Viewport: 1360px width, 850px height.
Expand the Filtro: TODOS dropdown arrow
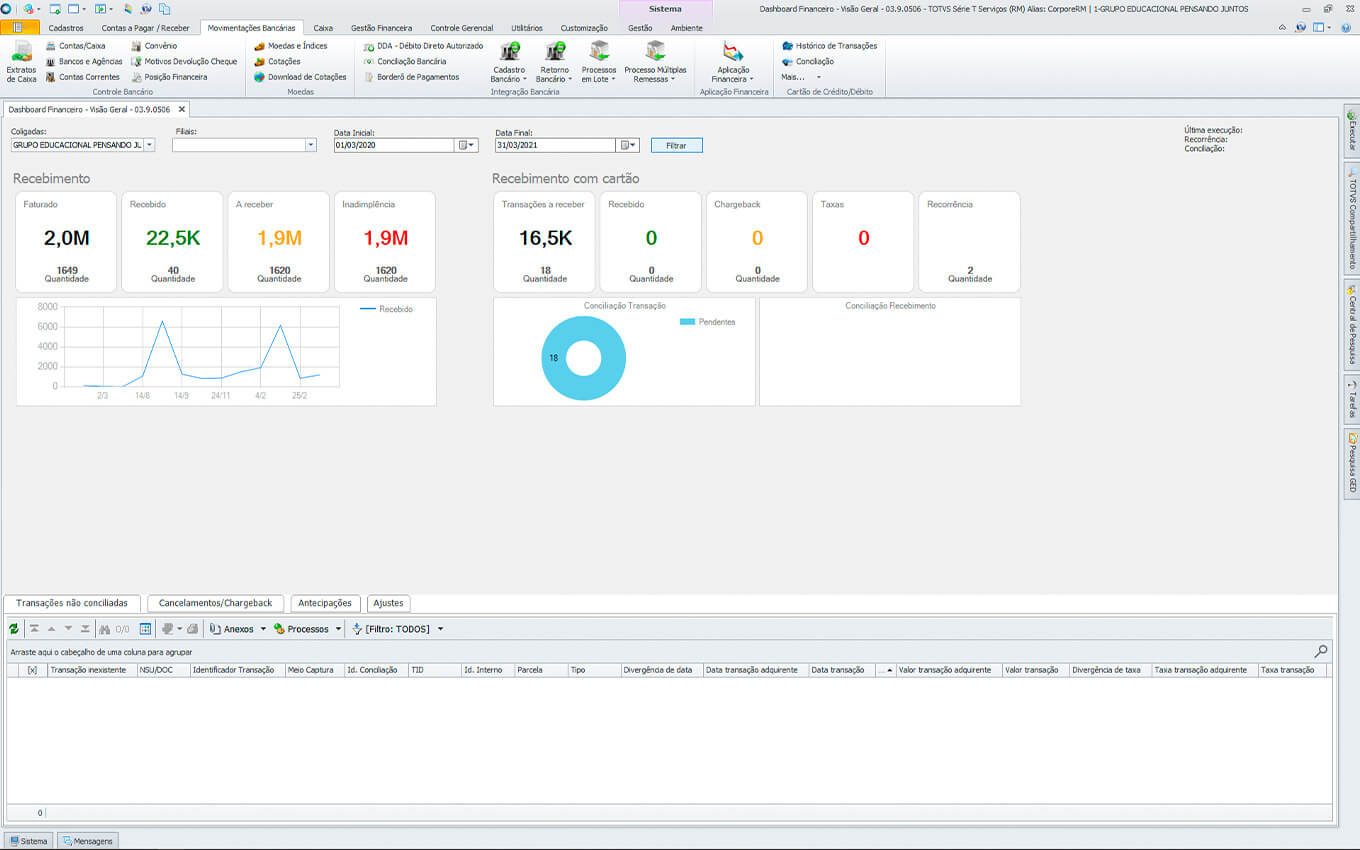pyautogui.click(x=440, y=629)
